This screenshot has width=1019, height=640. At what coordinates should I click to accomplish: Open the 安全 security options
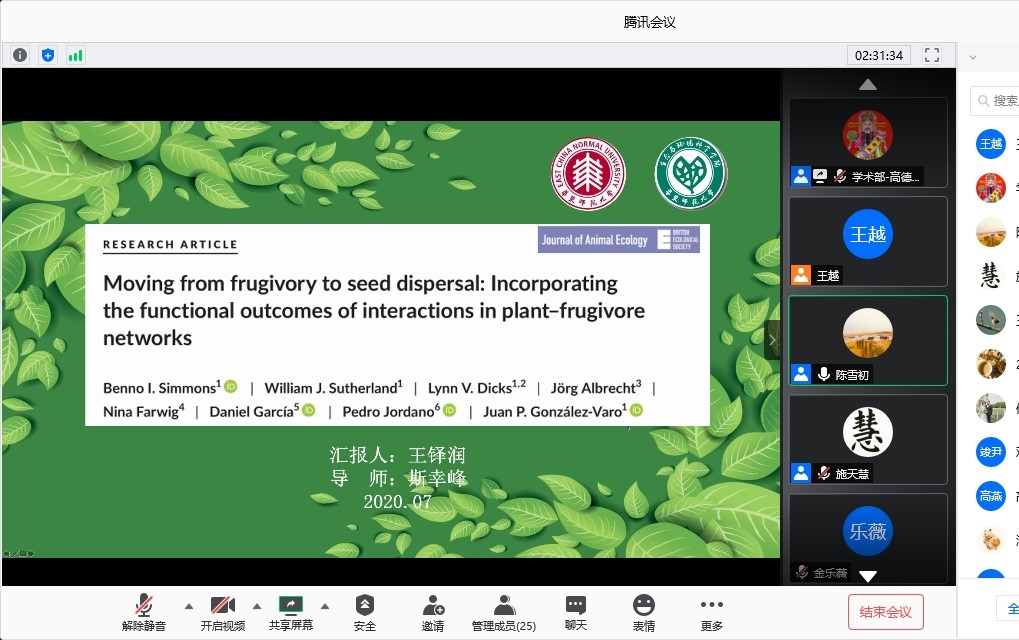coord(365,612)
